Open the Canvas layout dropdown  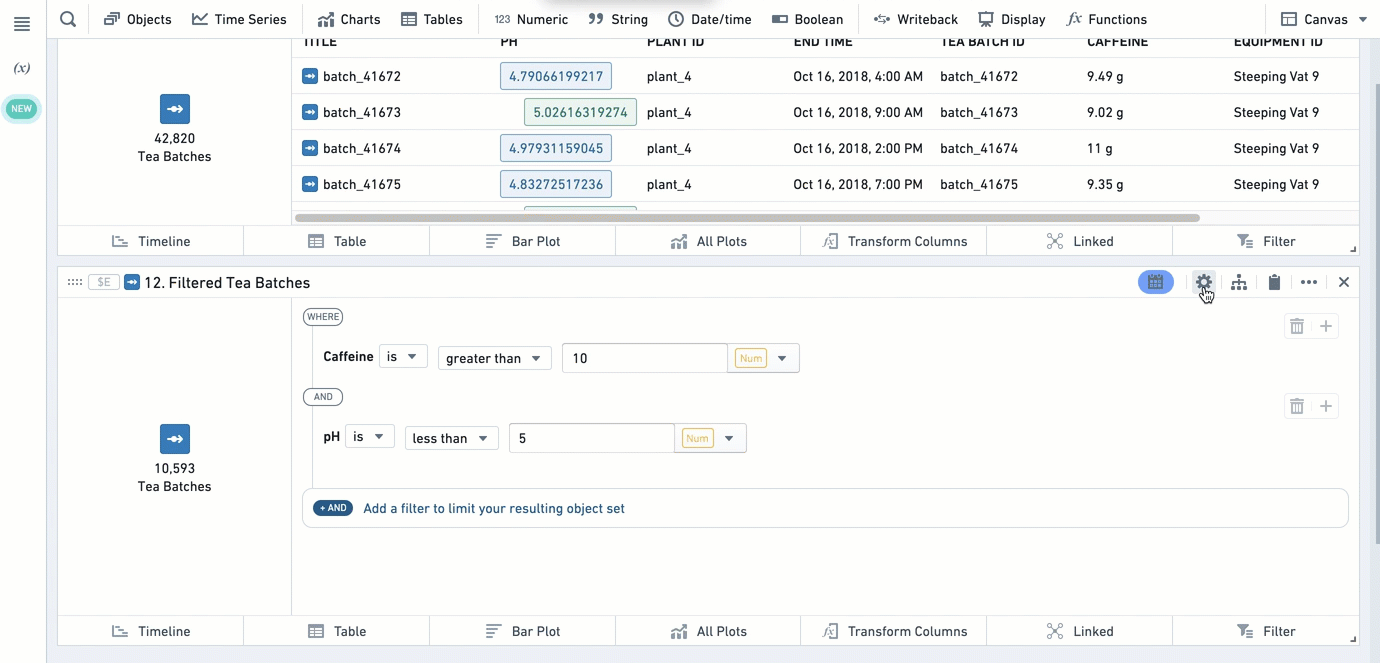point(1323,19)
